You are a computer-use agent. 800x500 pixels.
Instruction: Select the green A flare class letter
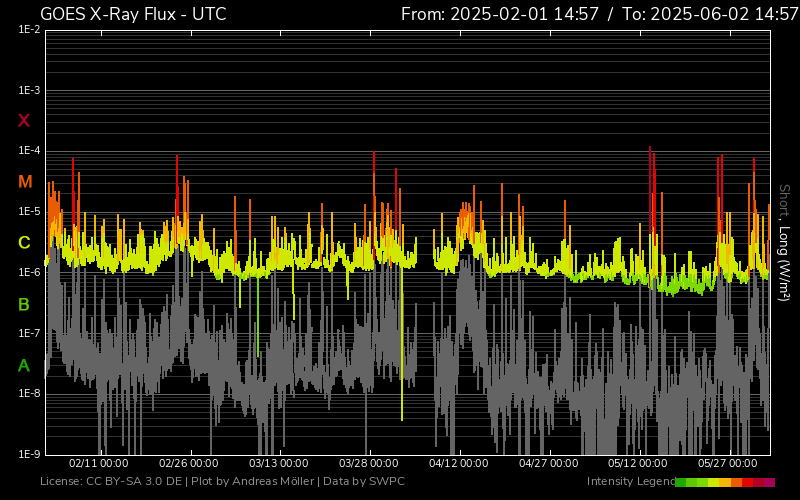point(24,365)
